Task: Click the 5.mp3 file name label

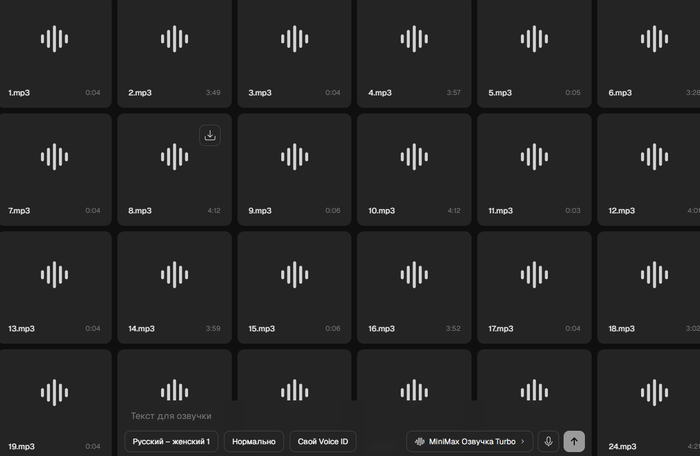Action: pos(500,93)
